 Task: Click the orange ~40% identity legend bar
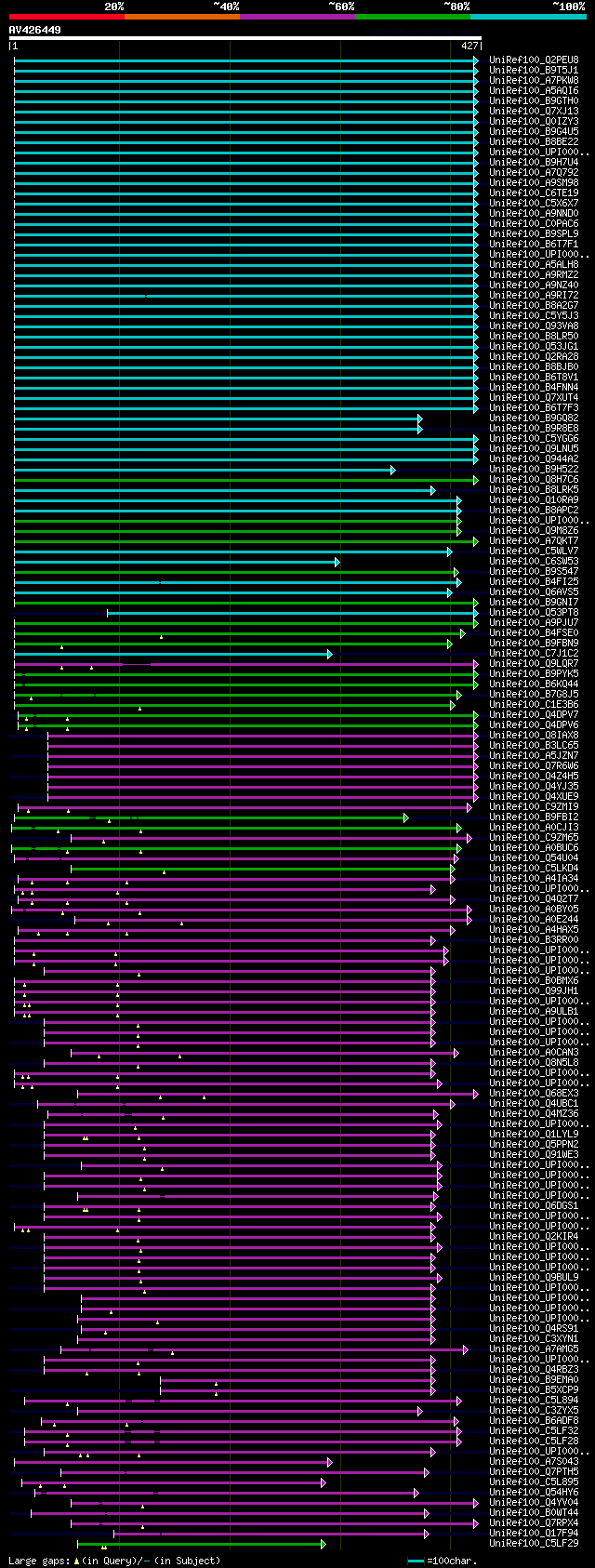(181, 17)
